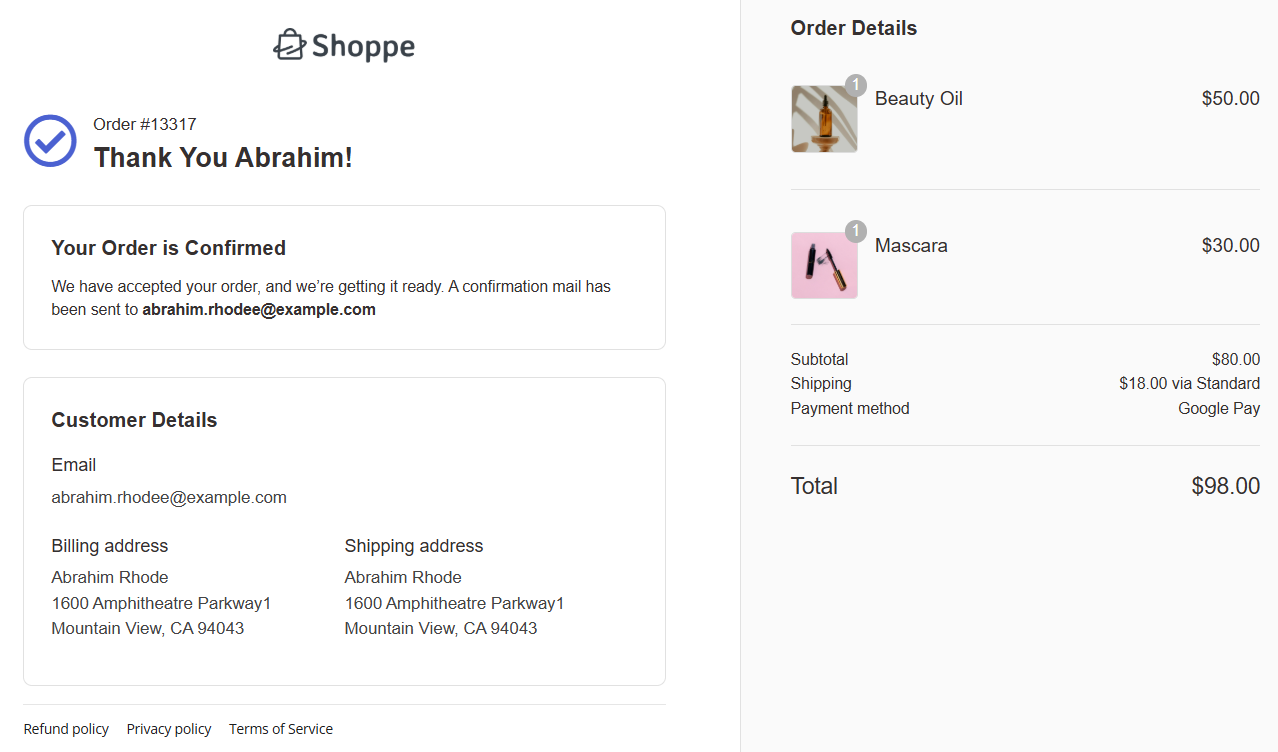This screenshot has width=1278, height=752.
Task: Select the Total amount of $98.00
Action: click(1226, 486)
